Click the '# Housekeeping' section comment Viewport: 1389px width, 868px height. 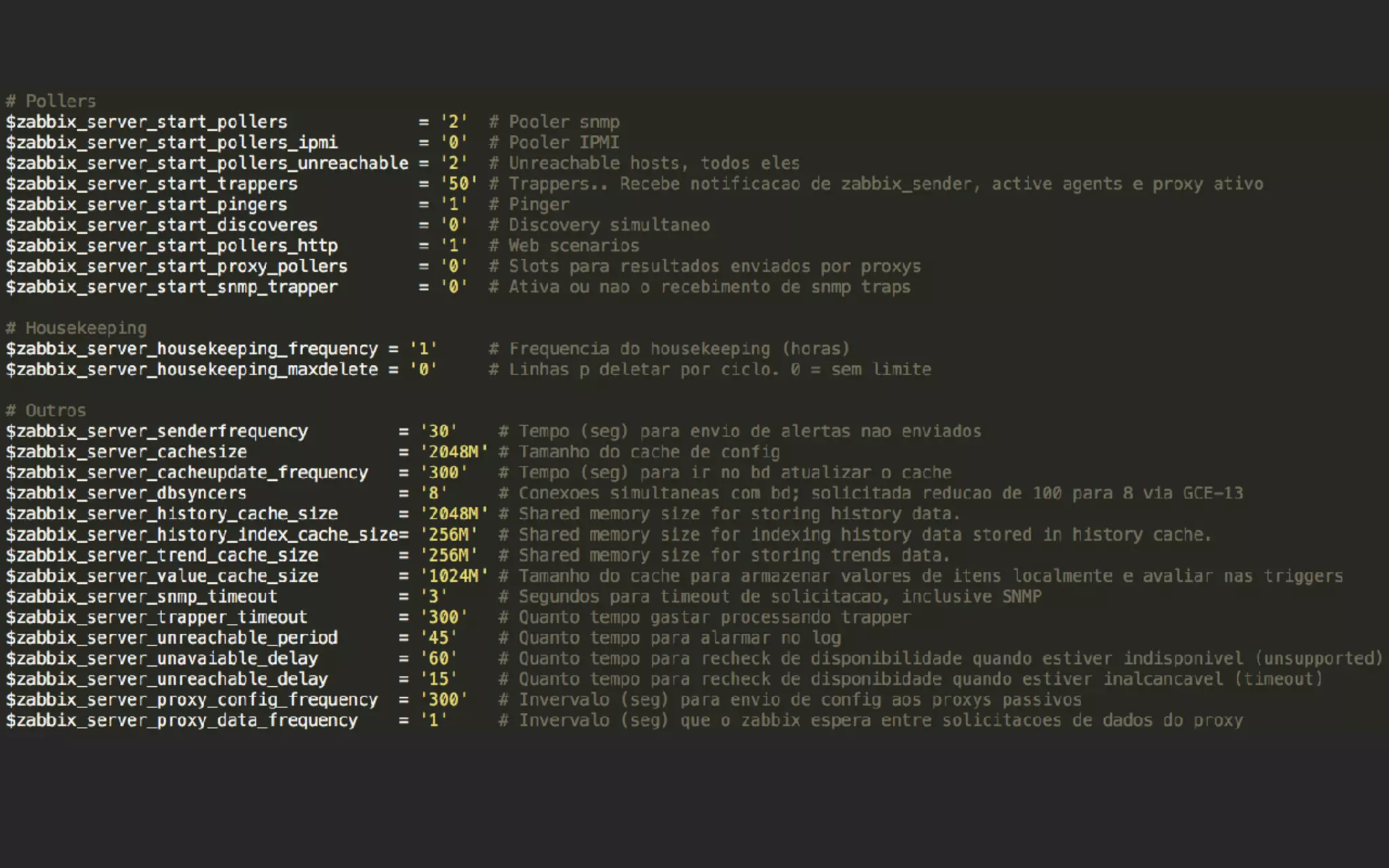[76, 328]
